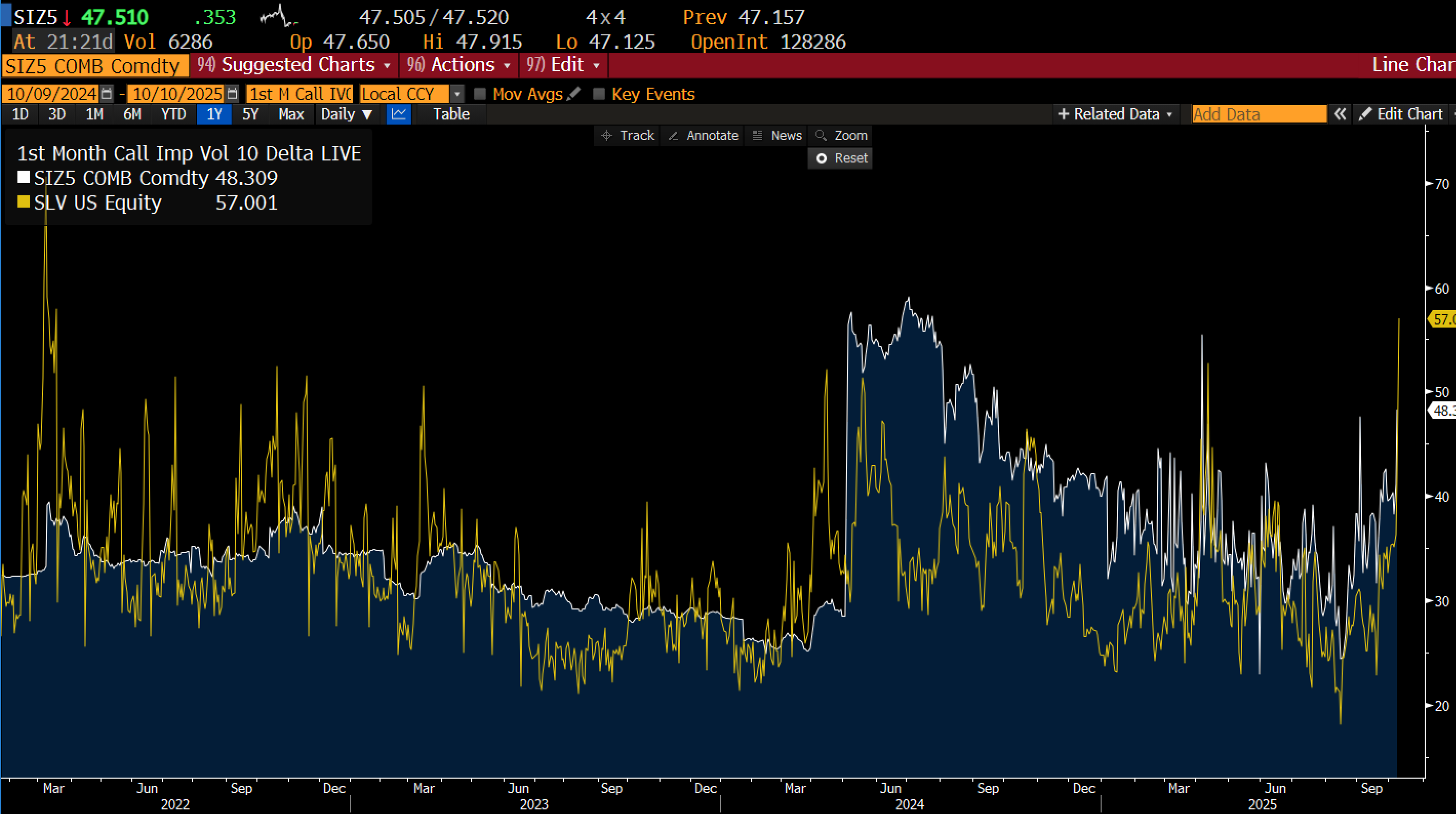
Task: Select the Reset radio option
Action: 822,159
